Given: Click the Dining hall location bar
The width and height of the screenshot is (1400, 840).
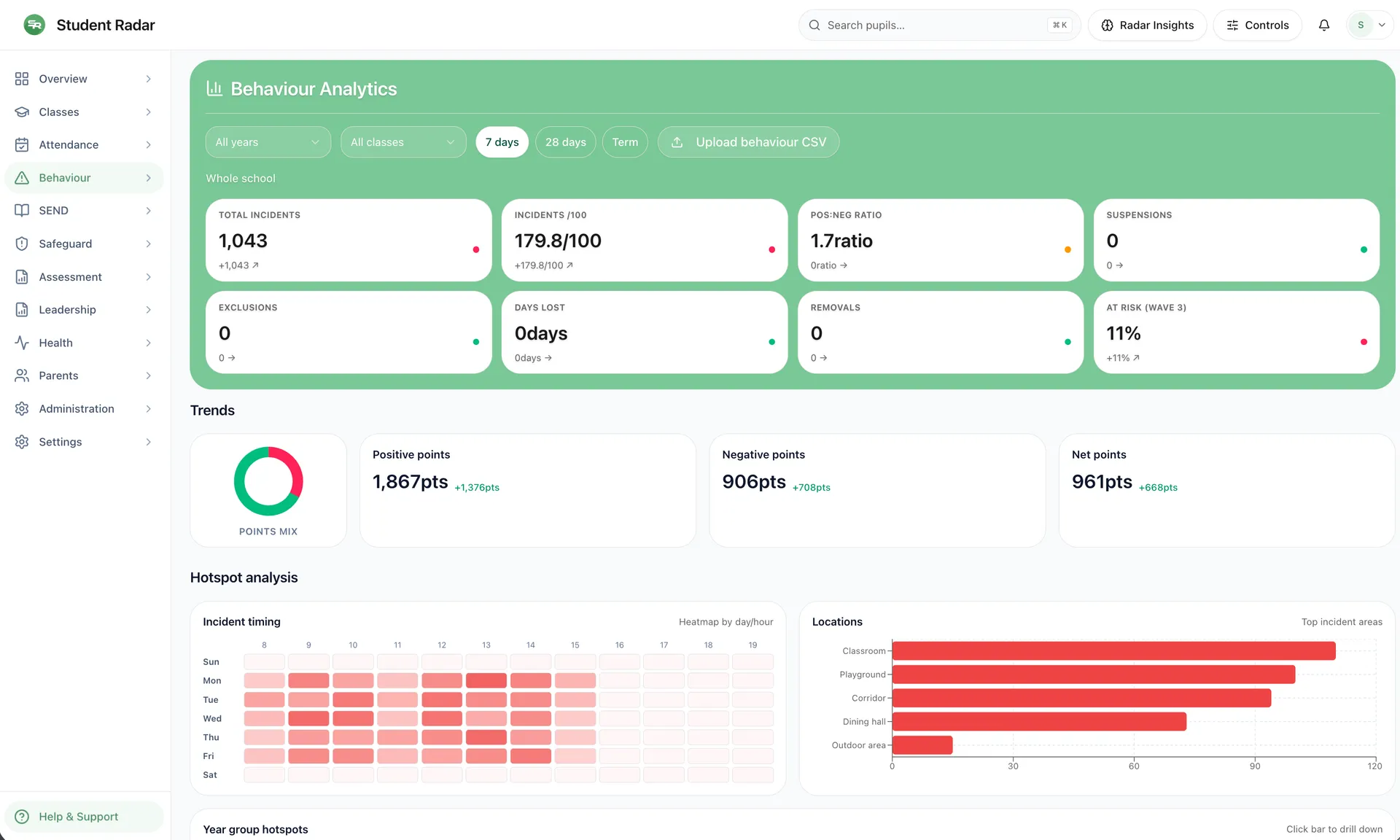Looking at the screenshot, I should (1039, 722).
